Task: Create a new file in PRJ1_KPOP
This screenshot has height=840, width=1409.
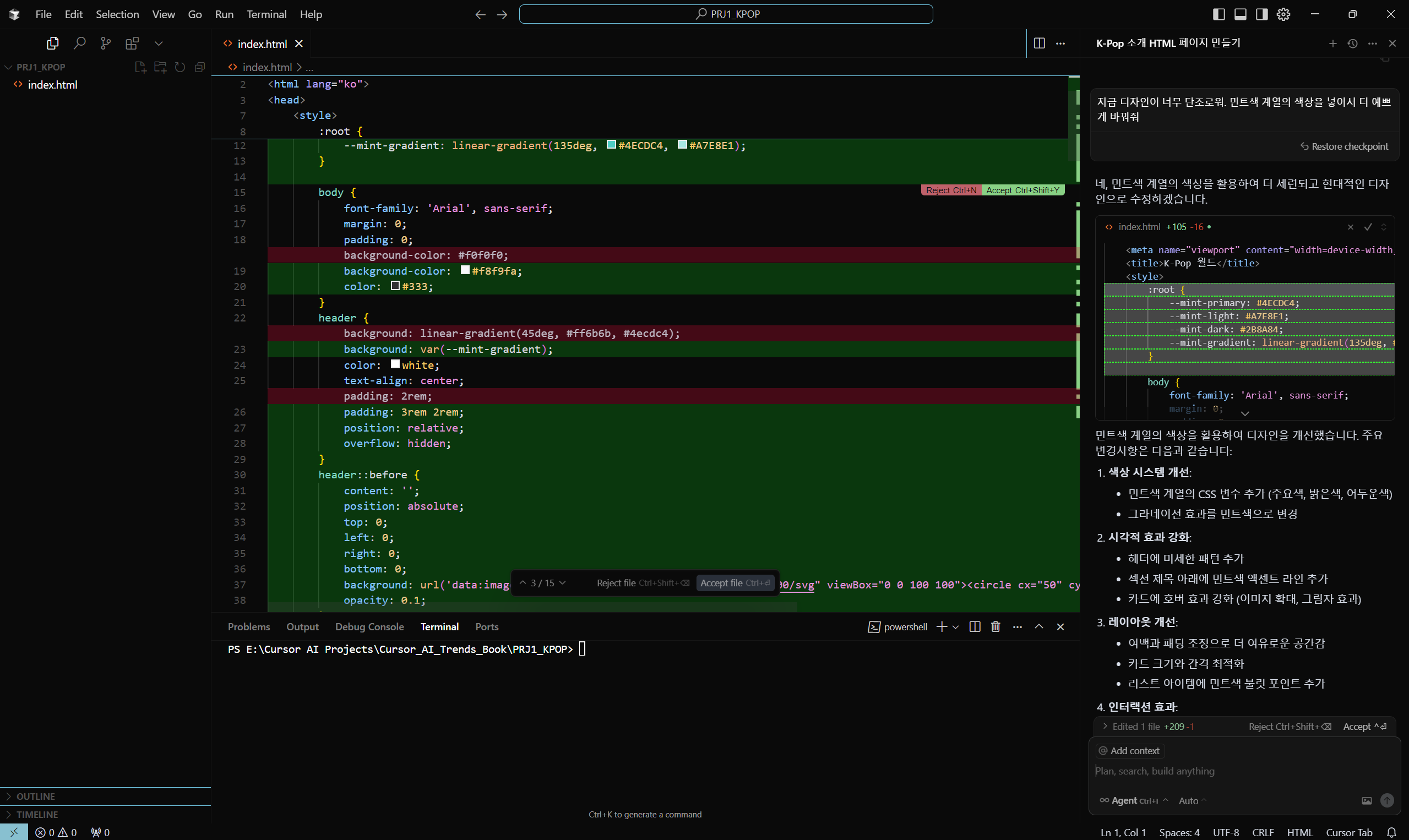Action: click(140, 67)
